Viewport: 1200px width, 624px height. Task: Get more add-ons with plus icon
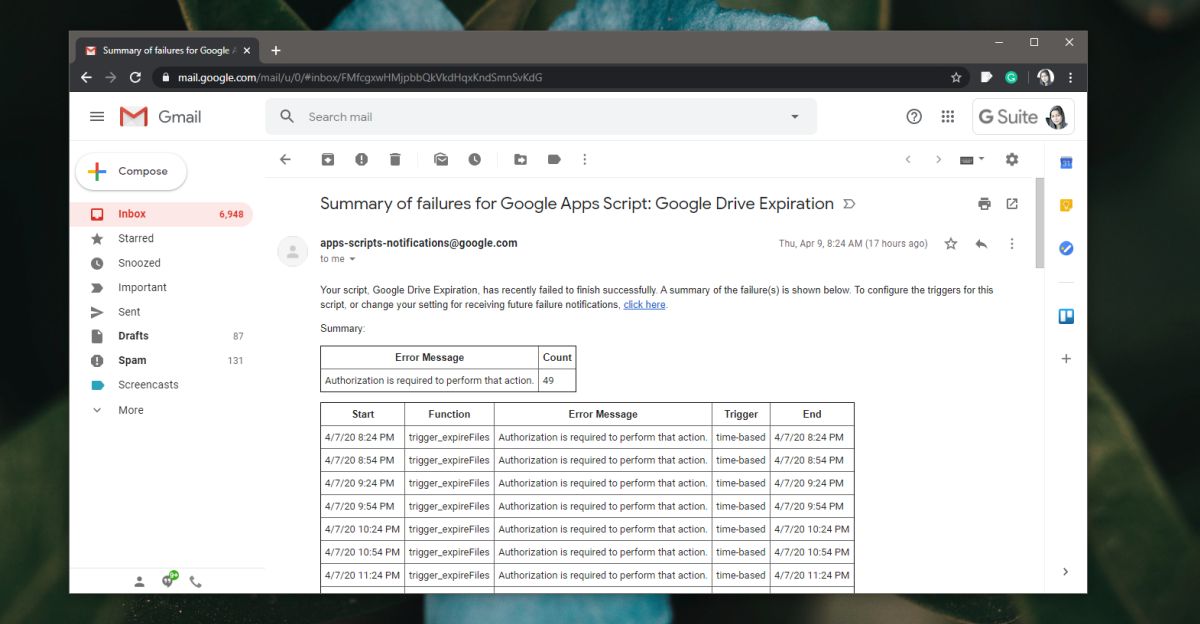(1066, 358)
